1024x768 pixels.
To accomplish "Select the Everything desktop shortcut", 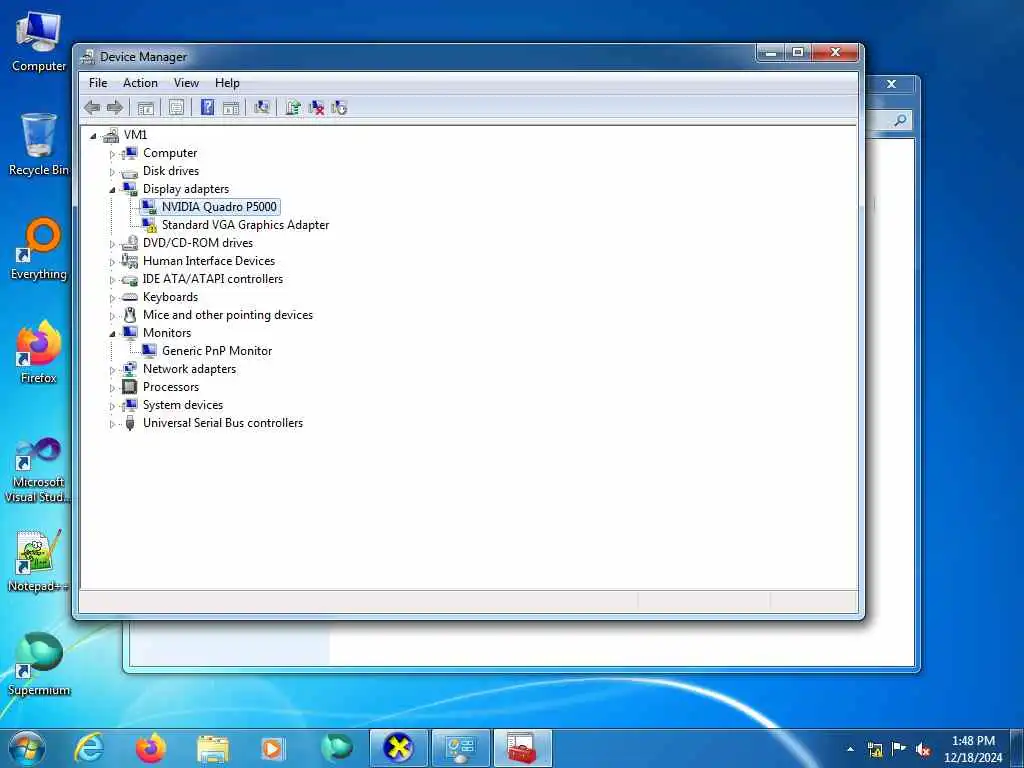I will [x=39, y=249].
